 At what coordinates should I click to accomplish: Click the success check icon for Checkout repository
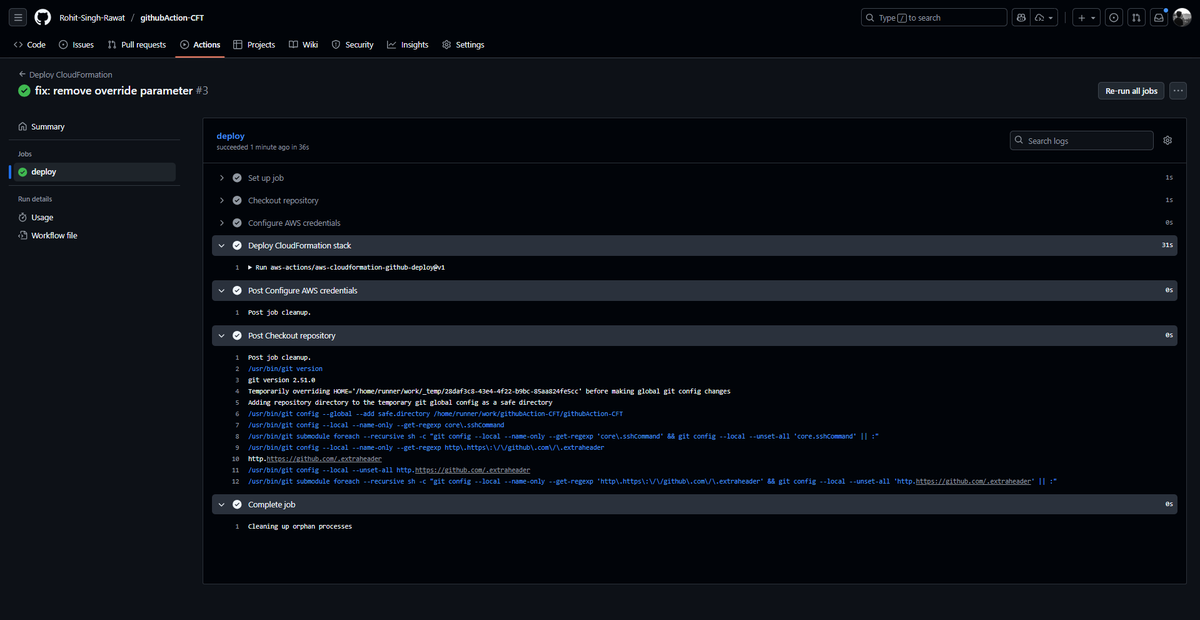[237, 200]
